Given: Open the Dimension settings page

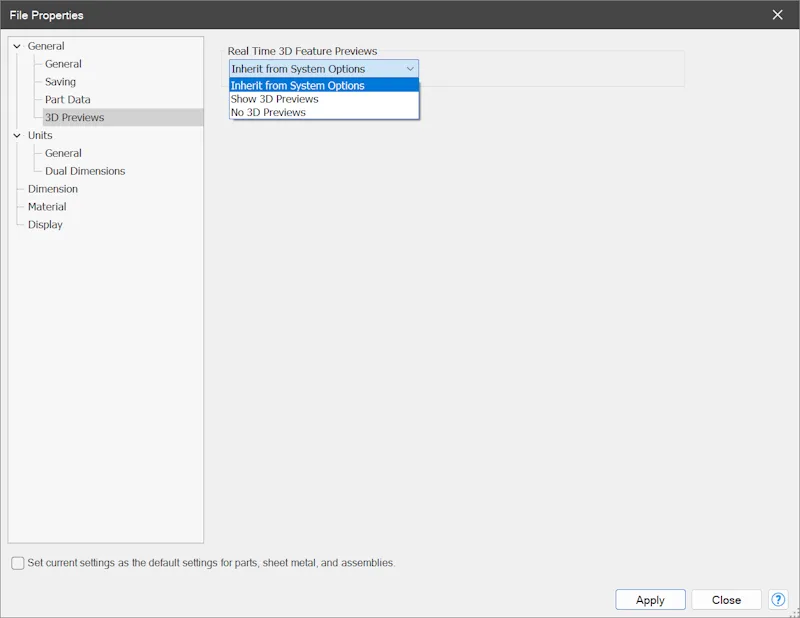Looking at the screenshot, I should tap(53, 189).
